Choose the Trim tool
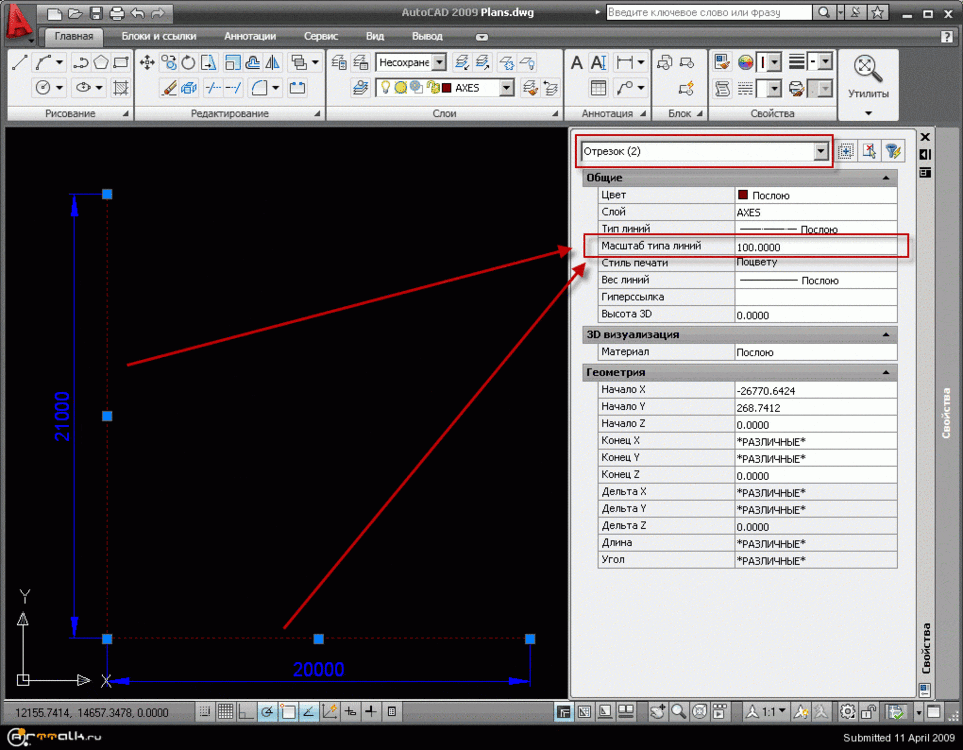 coord(212,88)
